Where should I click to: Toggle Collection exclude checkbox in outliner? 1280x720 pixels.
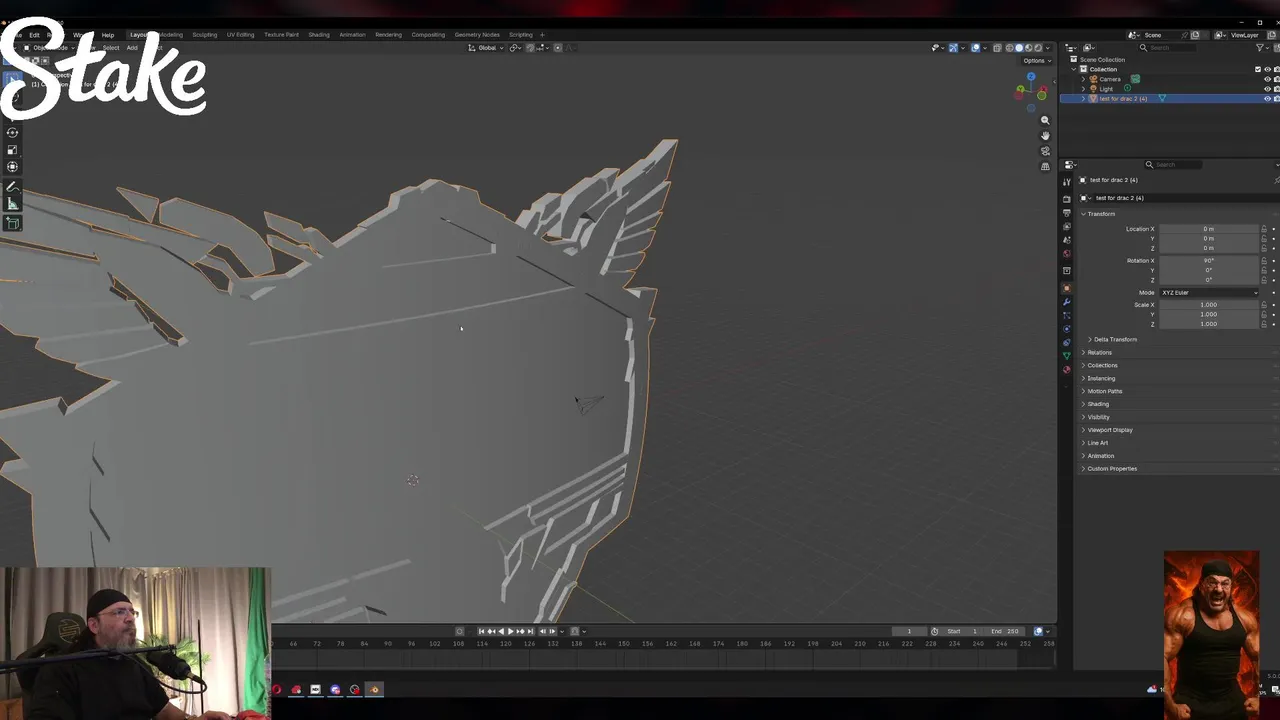(1258, 69)
